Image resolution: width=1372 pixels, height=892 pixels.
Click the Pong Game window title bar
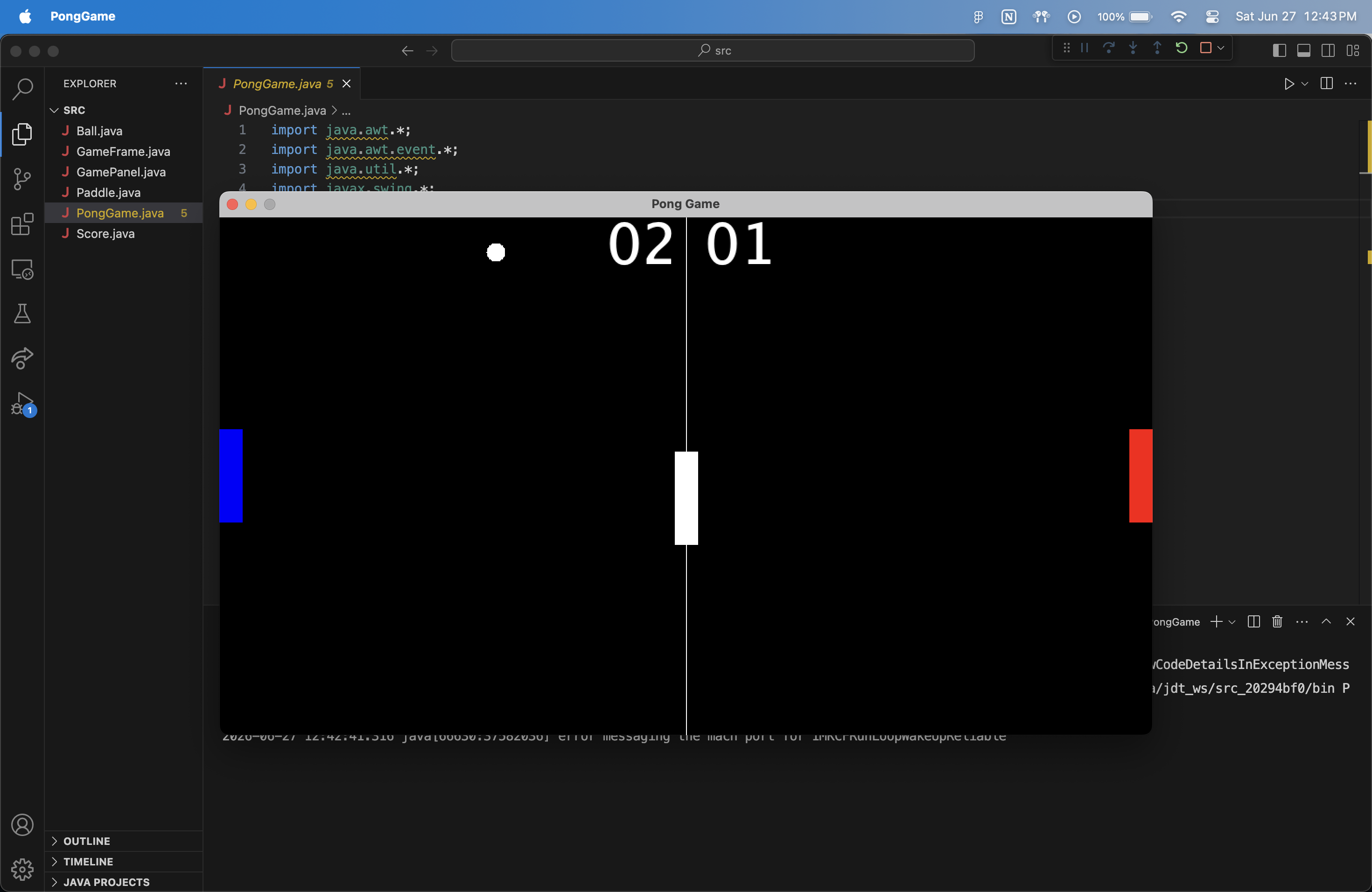686,204
